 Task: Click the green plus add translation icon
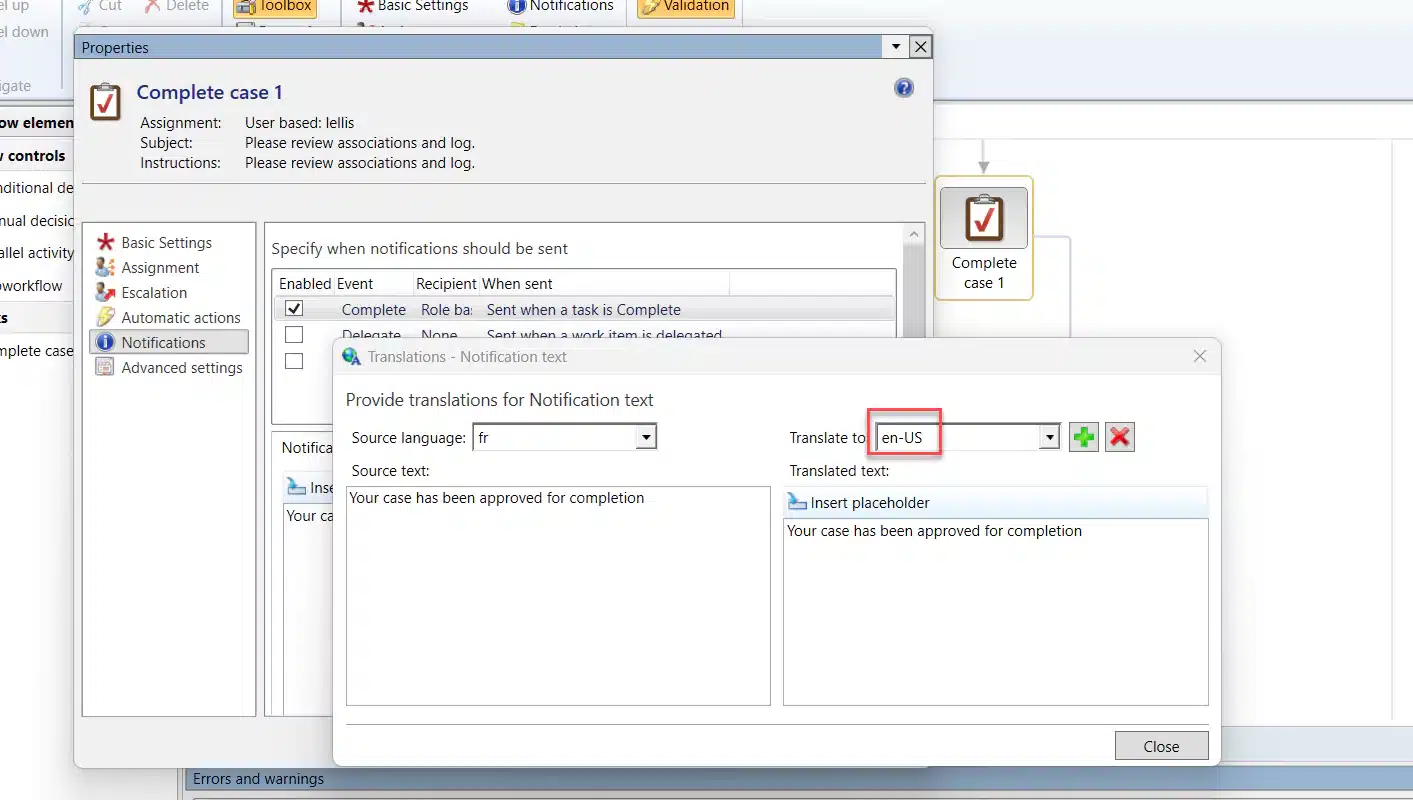pos(1083,437)
